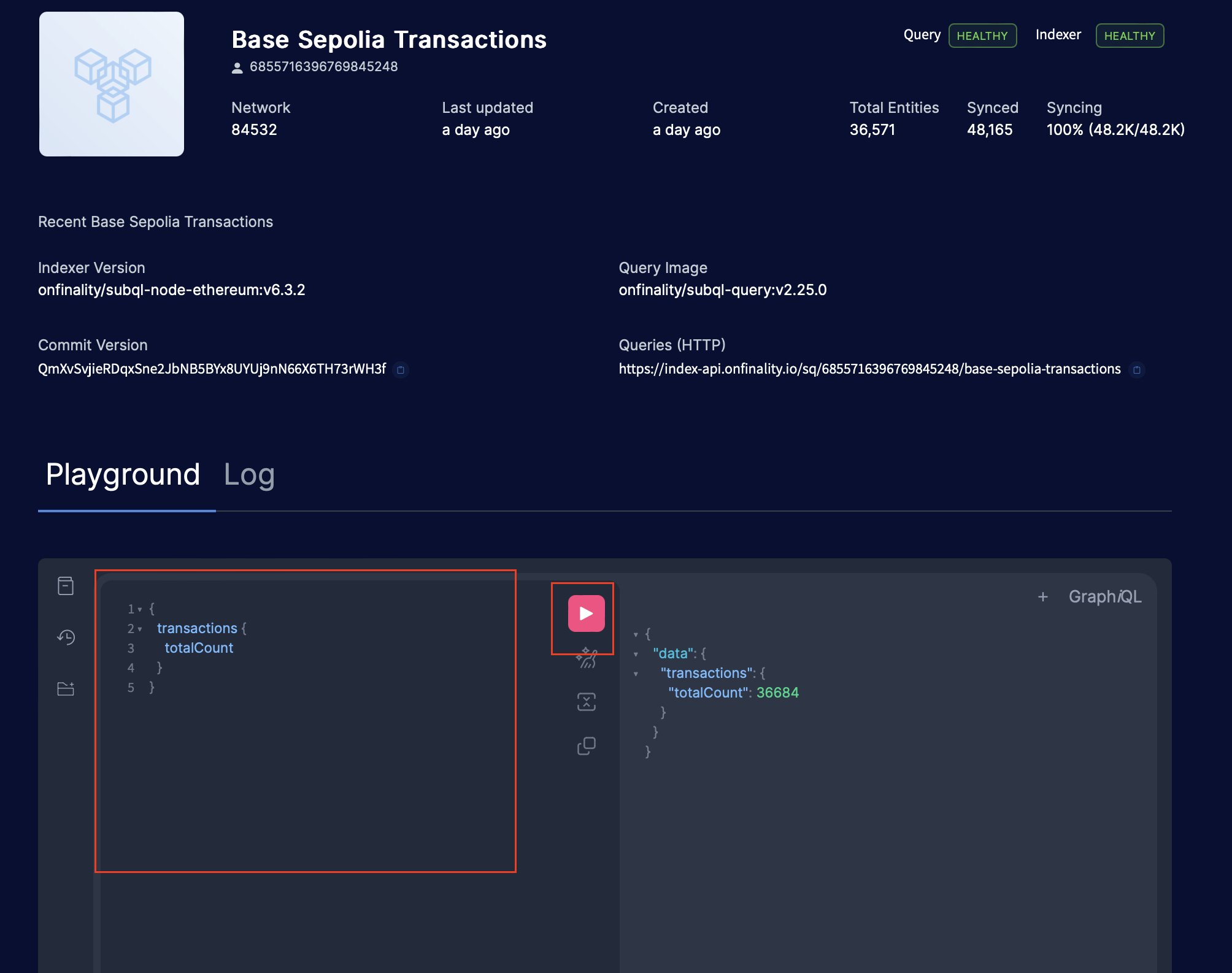Collapse the transactions block at line 2
1232x973 pixels.
tap(140, 629)
